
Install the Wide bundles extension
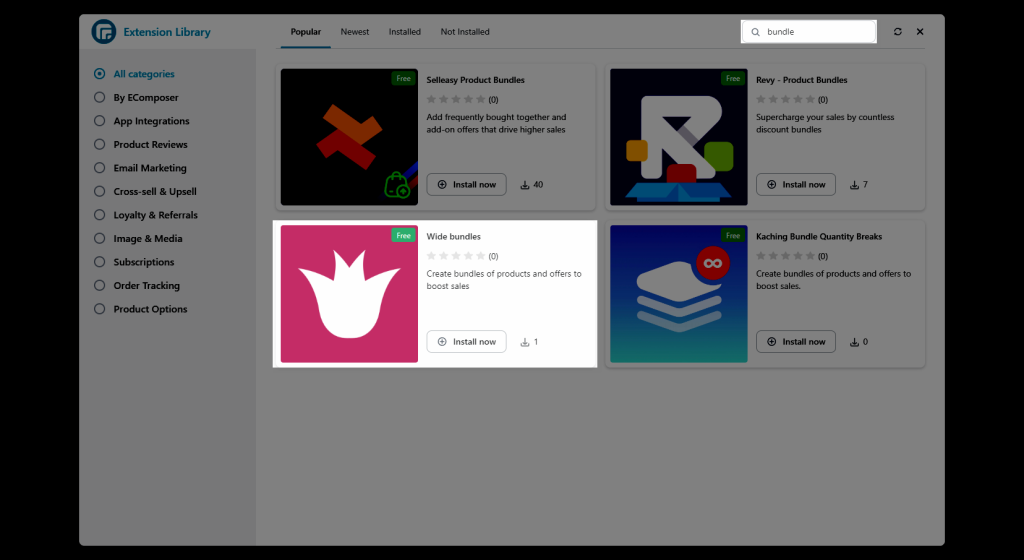coord(466,341)
